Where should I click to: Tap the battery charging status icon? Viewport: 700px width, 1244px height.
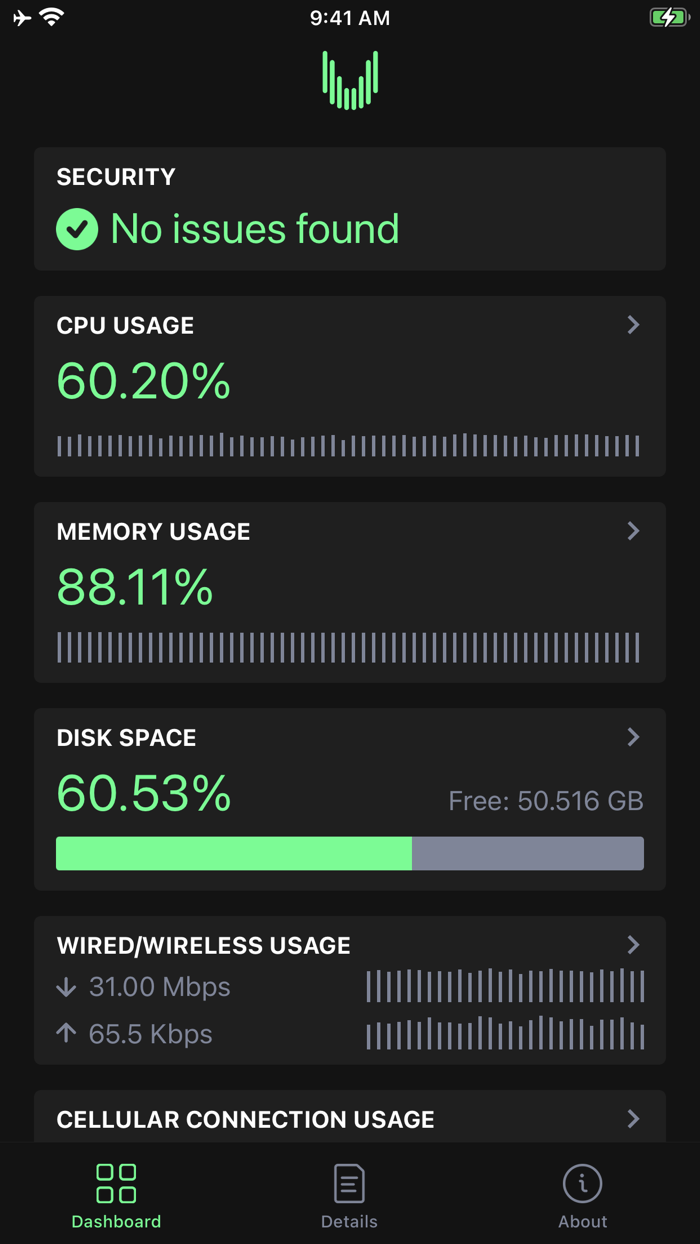click(668, 17)
